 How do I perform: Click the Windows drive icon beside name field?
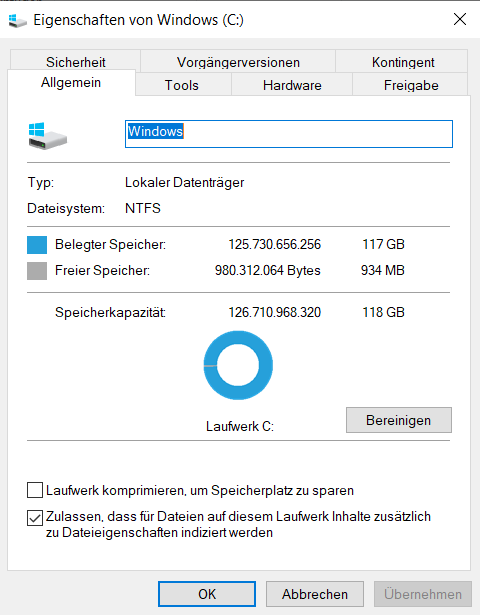point(47,135)
